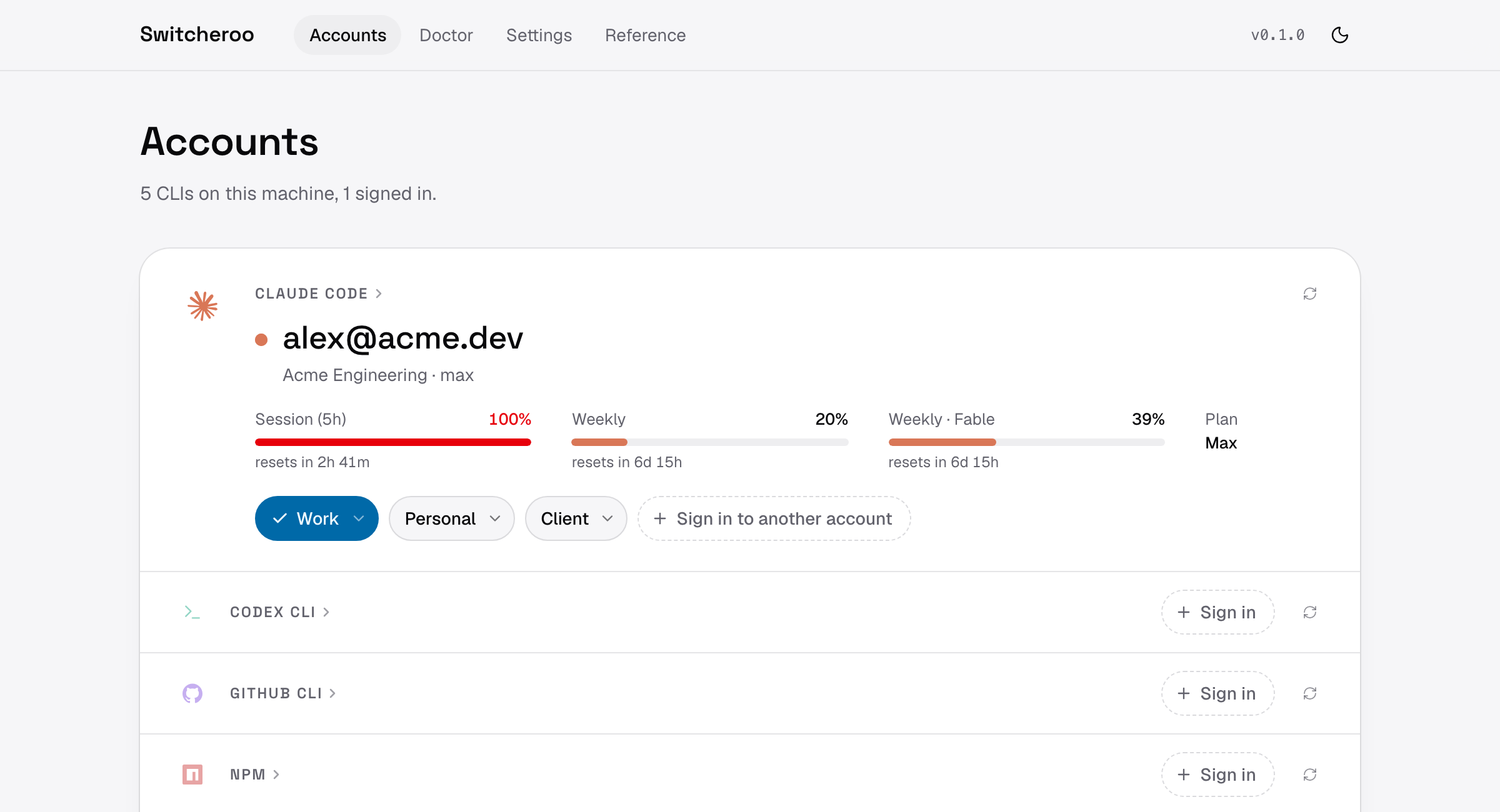This screenshot has height=812, width=1500.
Task: Click the NPM logo icon
Action: tap(192, 775)
